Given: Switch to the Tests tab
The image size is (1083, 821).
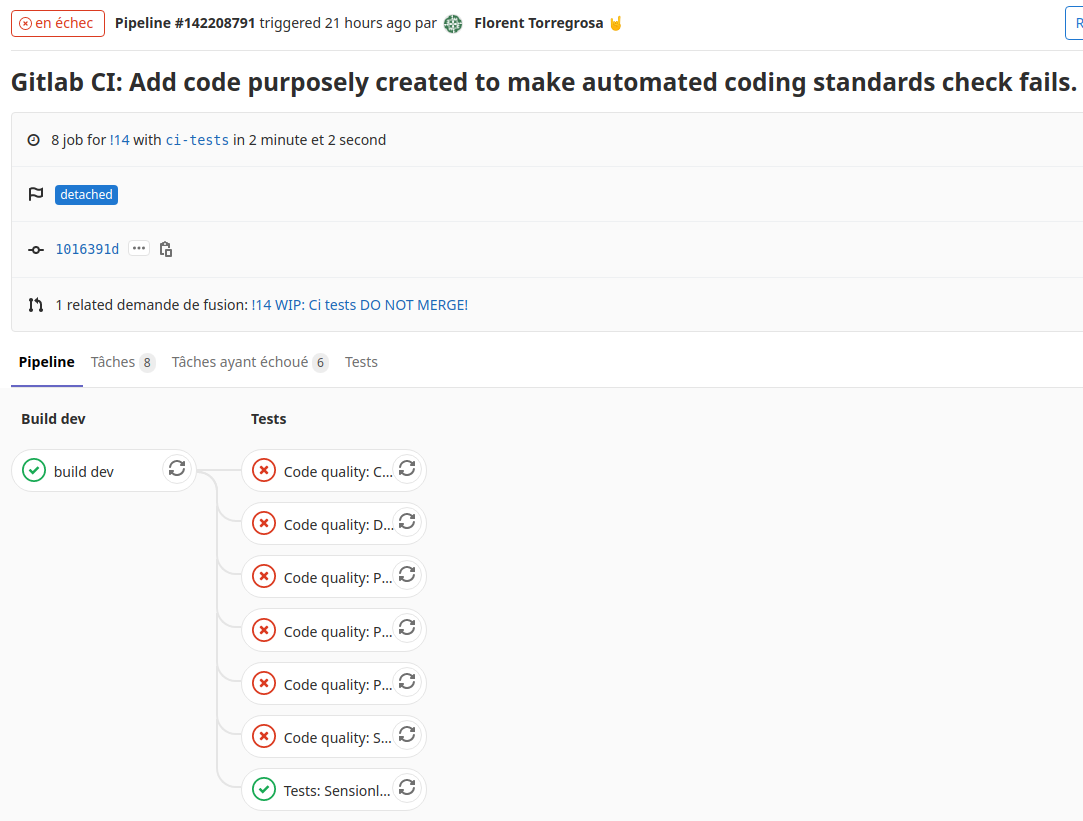Looking at the screenshot, I should coord(361,362).
